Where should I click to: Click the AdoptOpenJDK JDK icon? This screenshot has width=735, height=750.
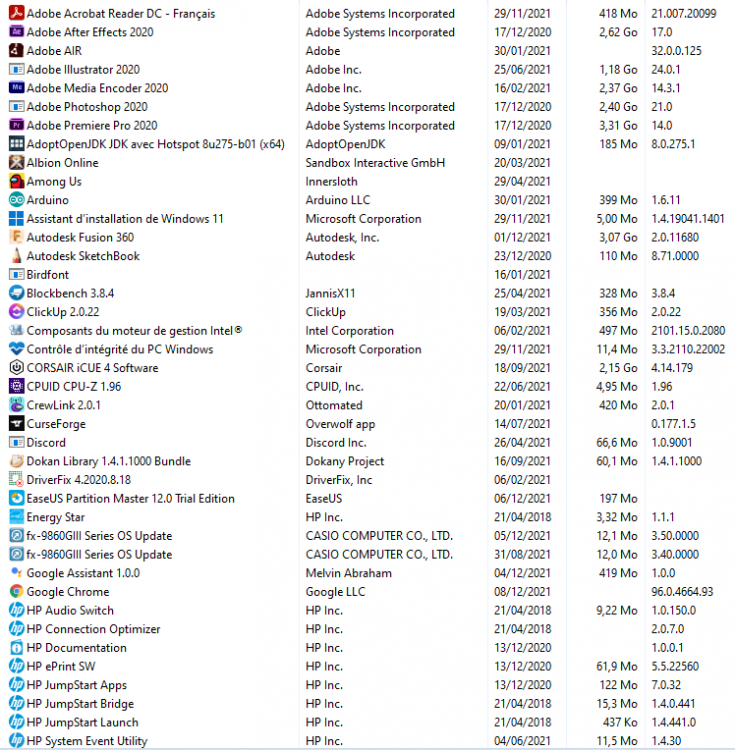[16, 143]
